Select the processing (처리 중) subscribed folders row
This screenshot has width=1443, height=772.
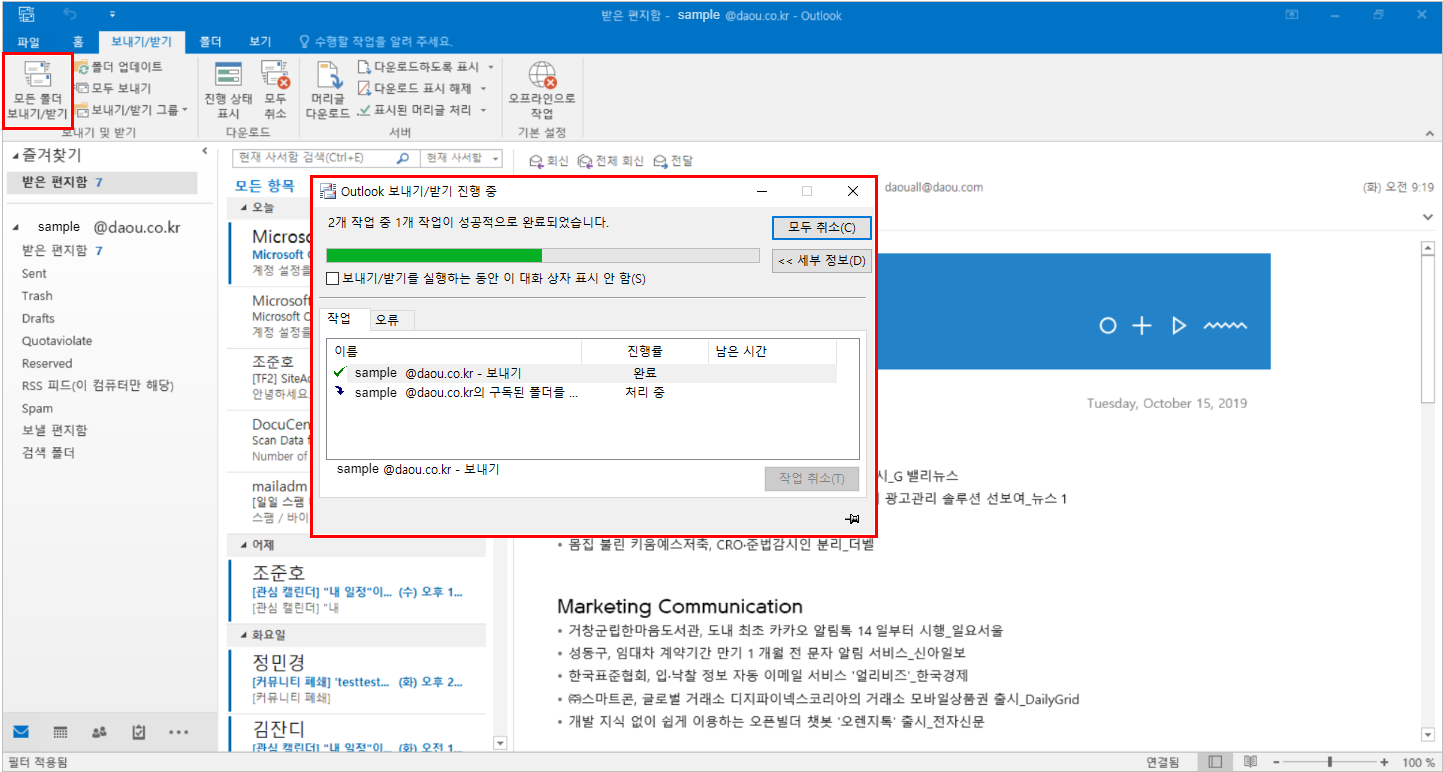[x=582, y=393]
